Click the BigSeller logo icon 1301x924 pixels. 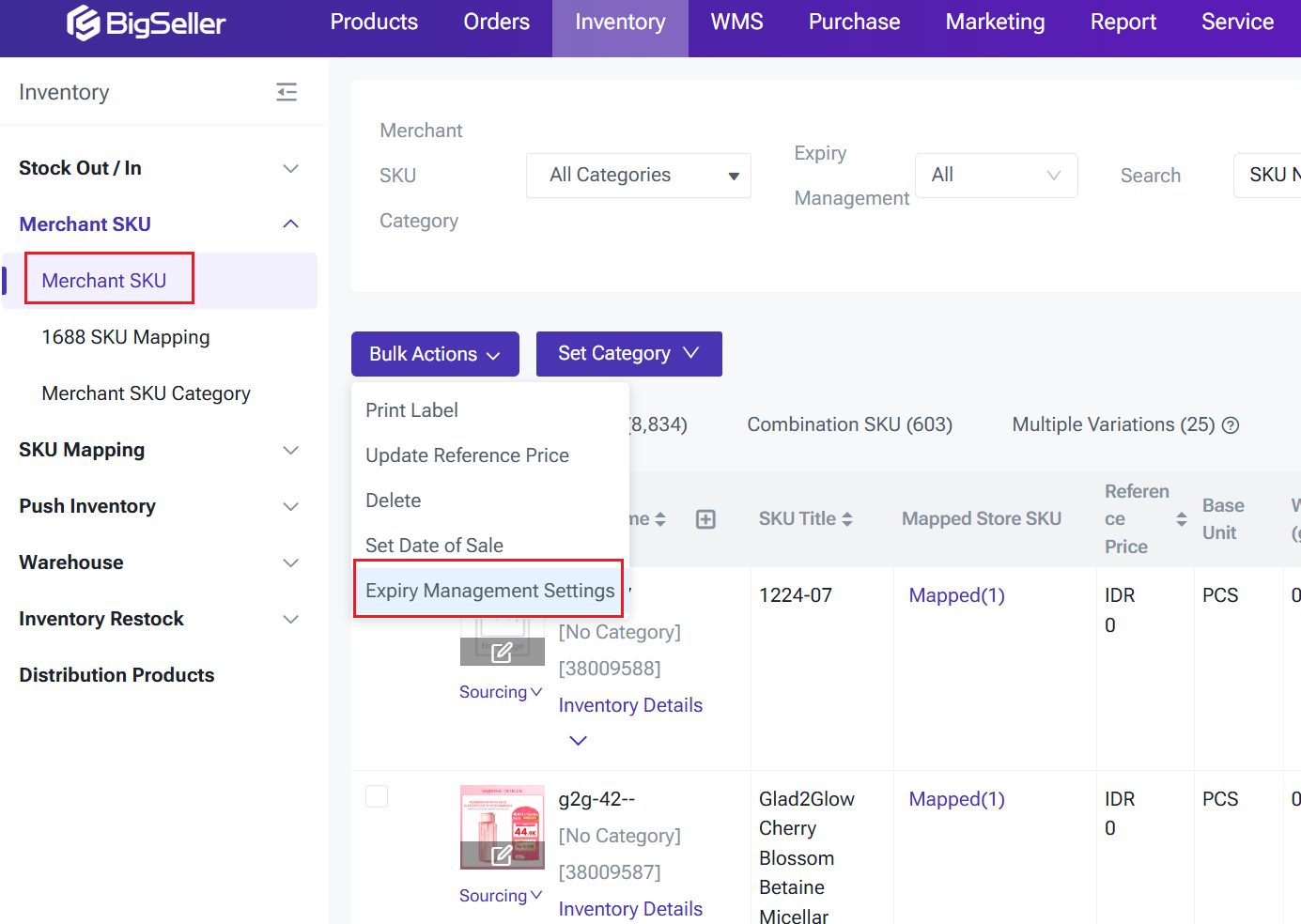[83, 23]
